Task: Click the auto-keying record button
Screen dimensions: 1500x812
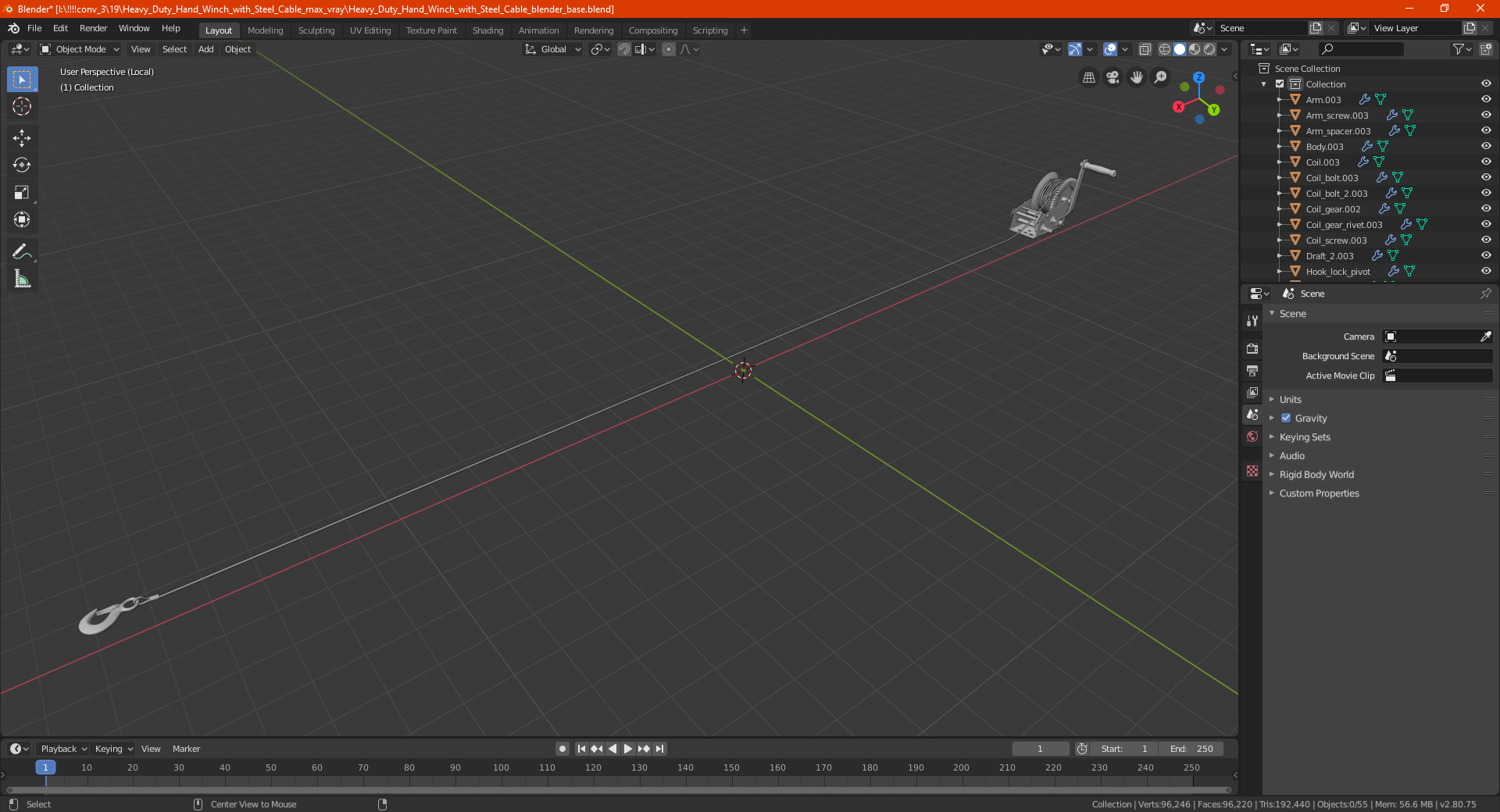Action: click(562, 749)
